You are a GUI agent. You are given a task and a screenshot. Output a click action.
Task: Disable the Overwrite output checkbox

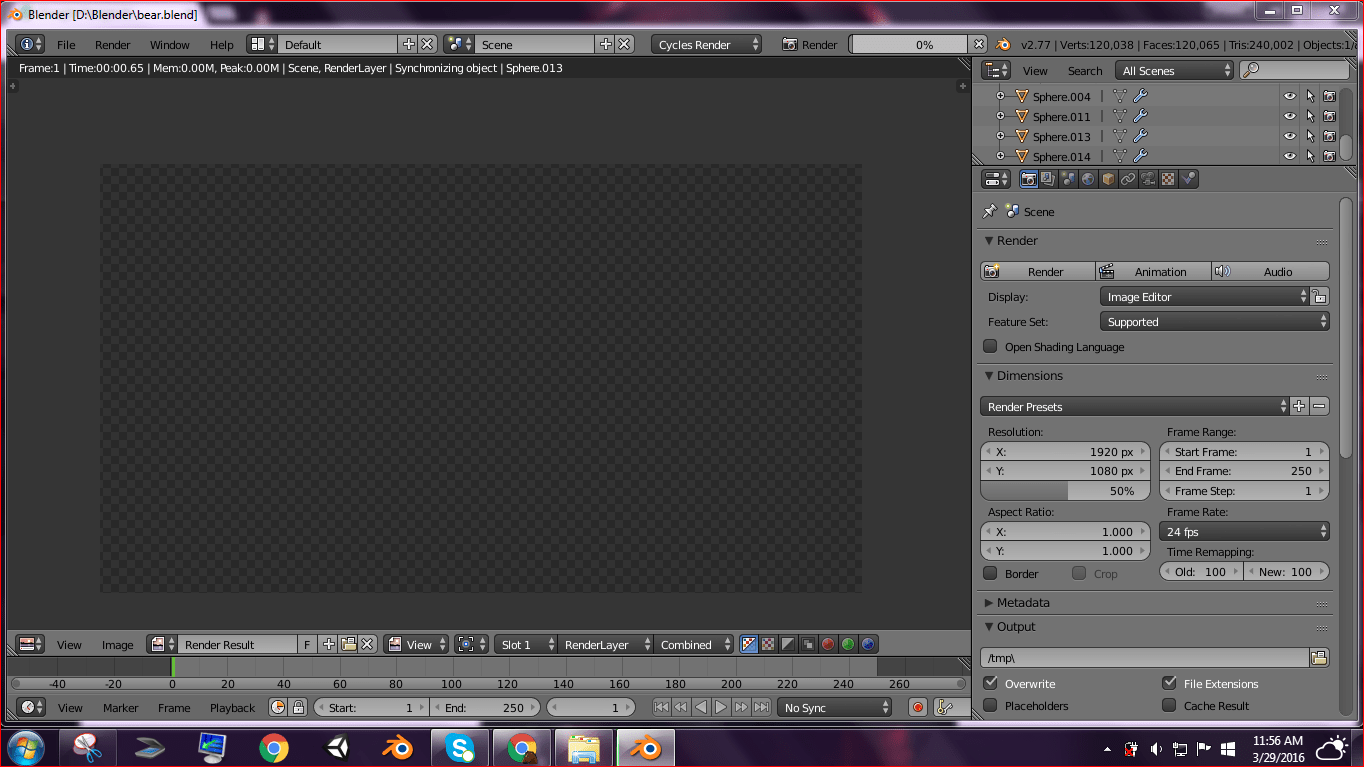tap(990, 683)
